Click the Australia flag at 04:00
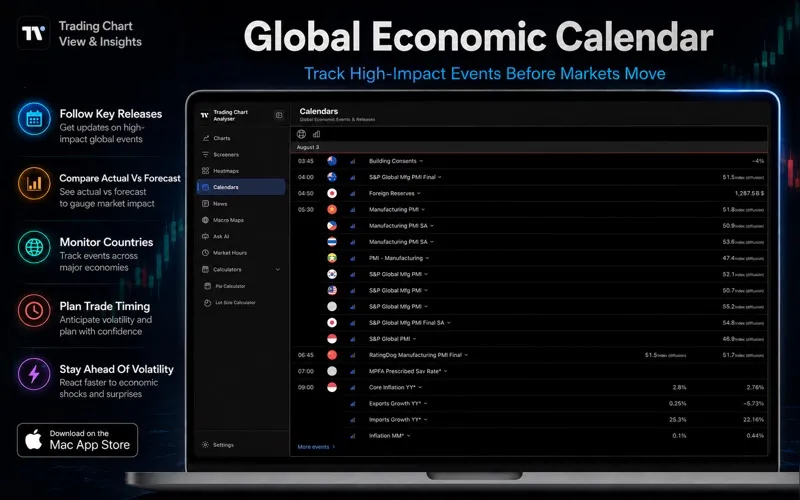The height and width of the screenshot is (500, 800). click(332, 177)
